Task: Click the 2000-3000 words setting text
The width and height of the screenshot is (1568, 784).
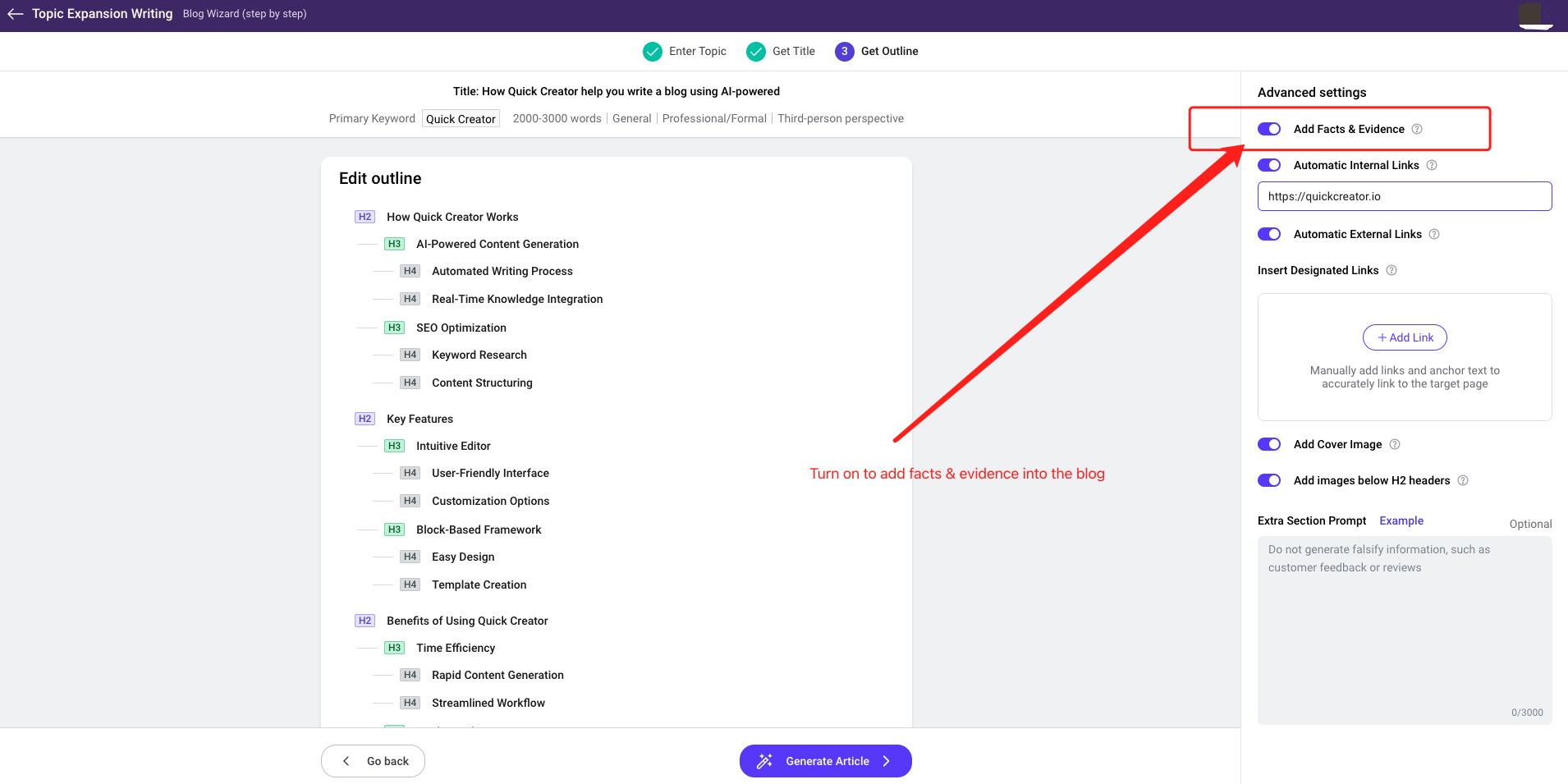Action: point(557,118)
